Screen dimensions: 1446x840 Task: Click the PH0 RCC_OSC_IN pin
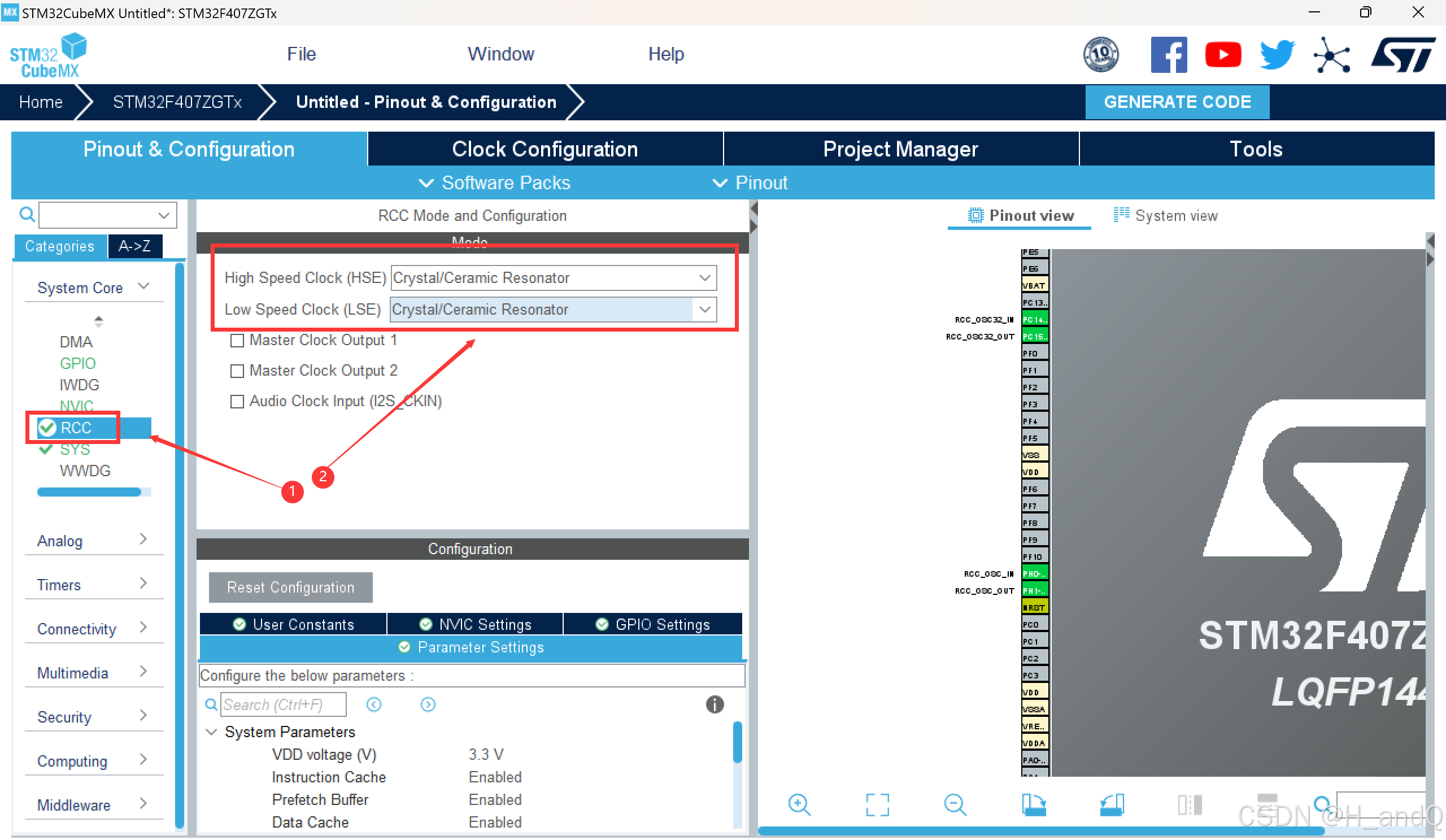(x=1035, y=574)
